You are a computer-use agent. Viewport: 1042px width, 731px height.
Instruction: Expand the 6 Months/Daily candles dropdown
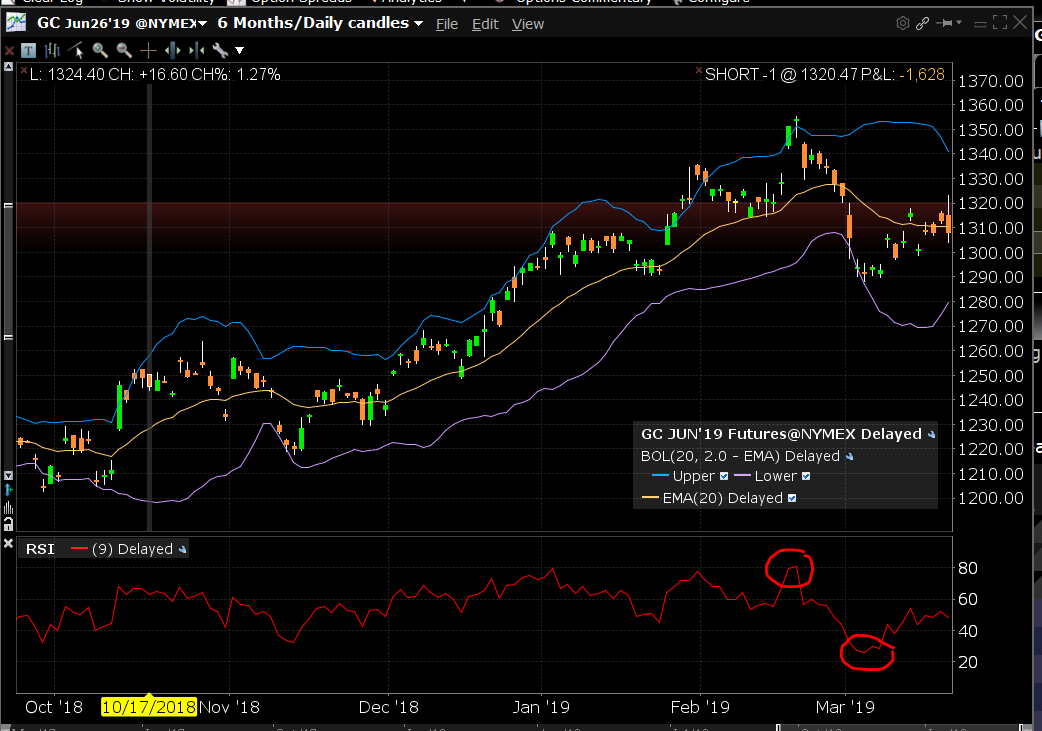(x=320, y=23)
